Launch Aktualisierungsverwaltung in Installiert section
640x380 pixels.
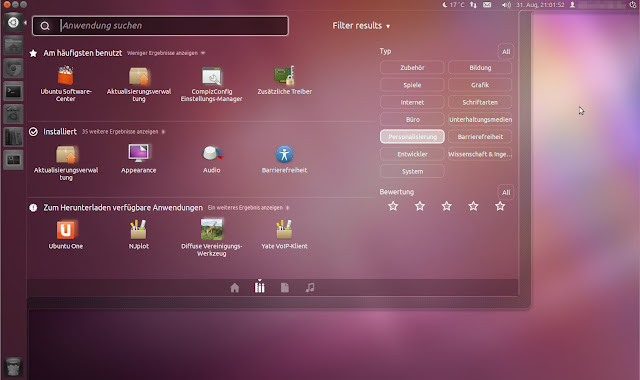click(x=66, y=162)
